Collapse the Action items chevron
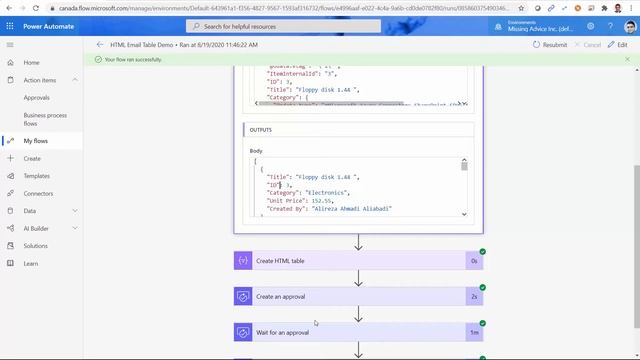The height and width of the screenshot is (360, 640). (75, 80)
